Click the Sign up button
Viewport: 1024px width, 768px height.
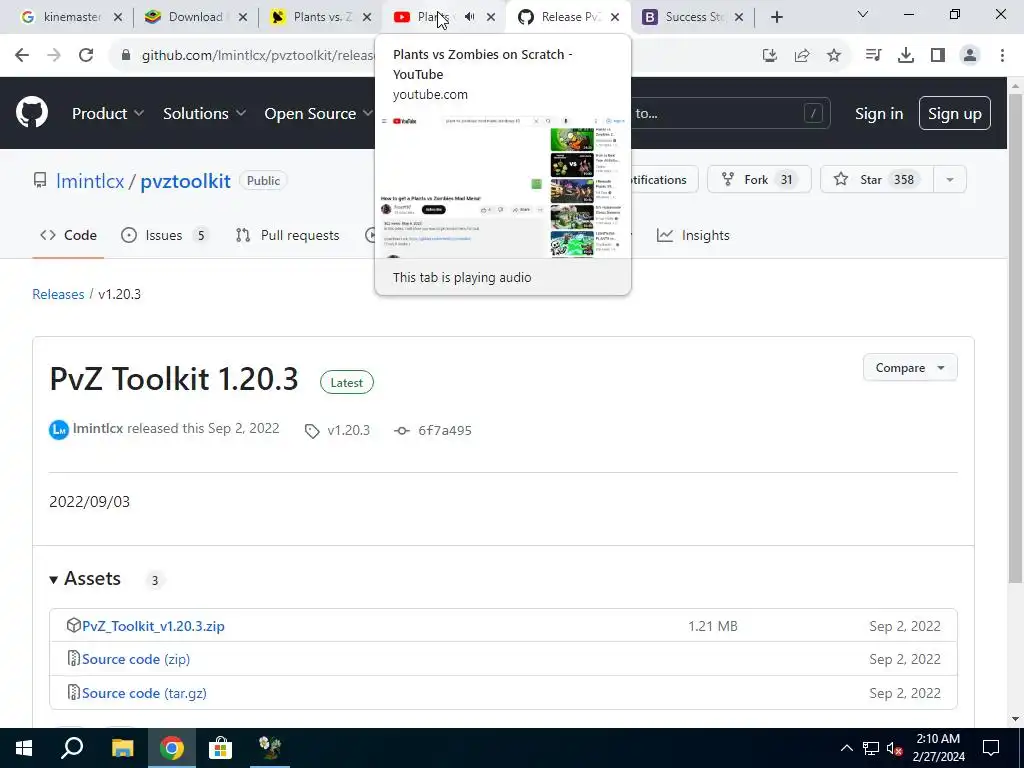tap(955, 114)
